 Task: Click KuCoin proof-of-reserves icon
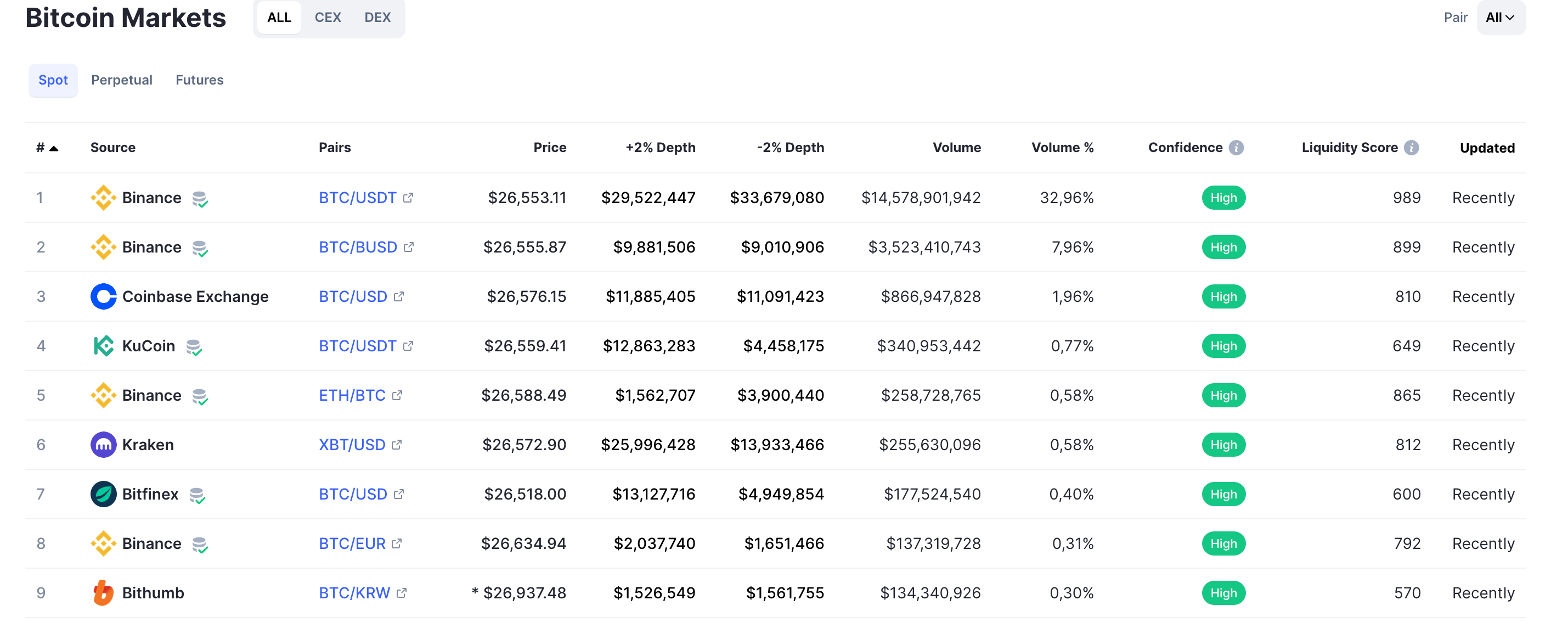(x=194, y=347)
